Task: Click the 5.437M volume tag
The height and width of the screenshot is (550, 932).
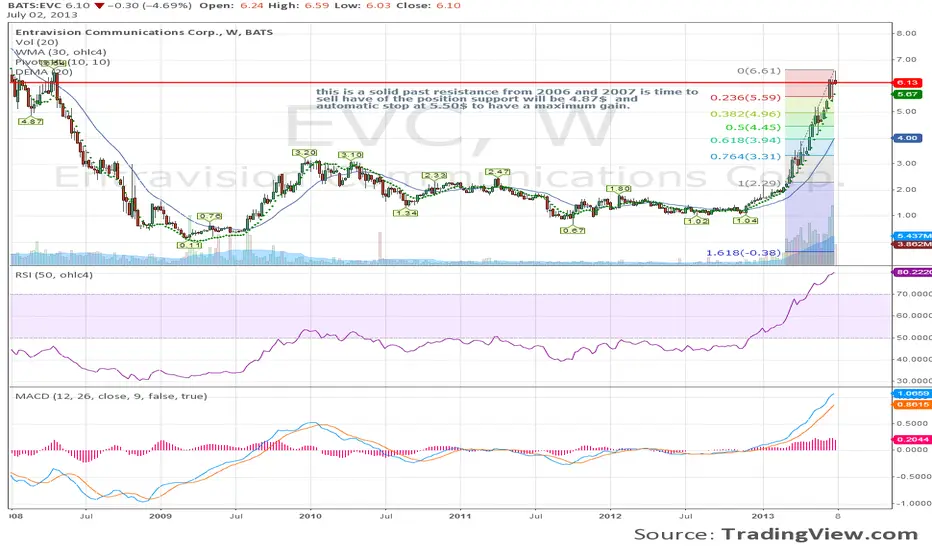Action: click(912, 236)
